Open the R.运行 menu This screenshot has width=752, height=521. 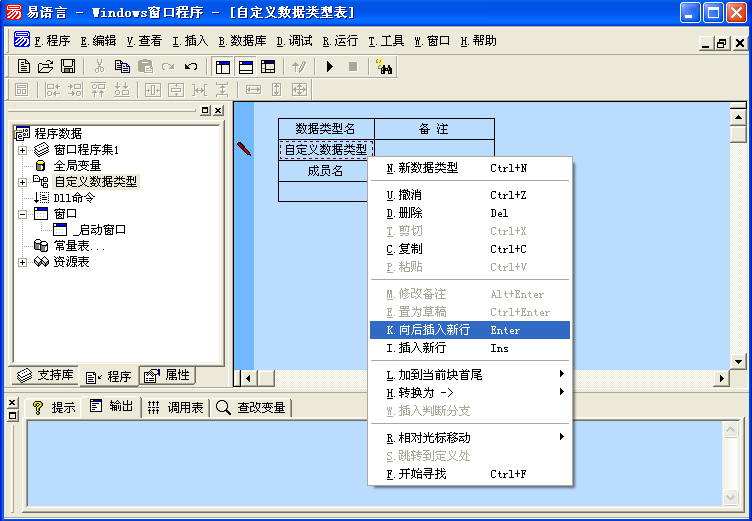click(340, 41)
